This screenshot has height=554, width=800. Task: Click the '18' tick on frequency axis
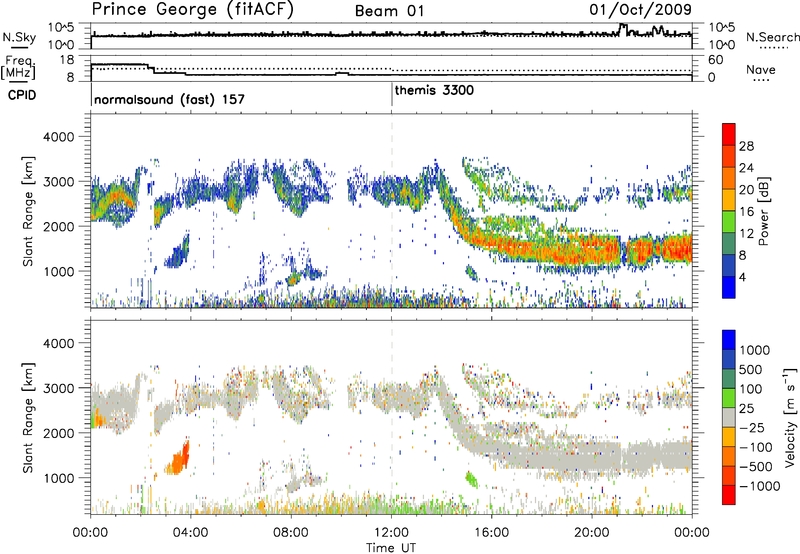[x=67, y=59]
